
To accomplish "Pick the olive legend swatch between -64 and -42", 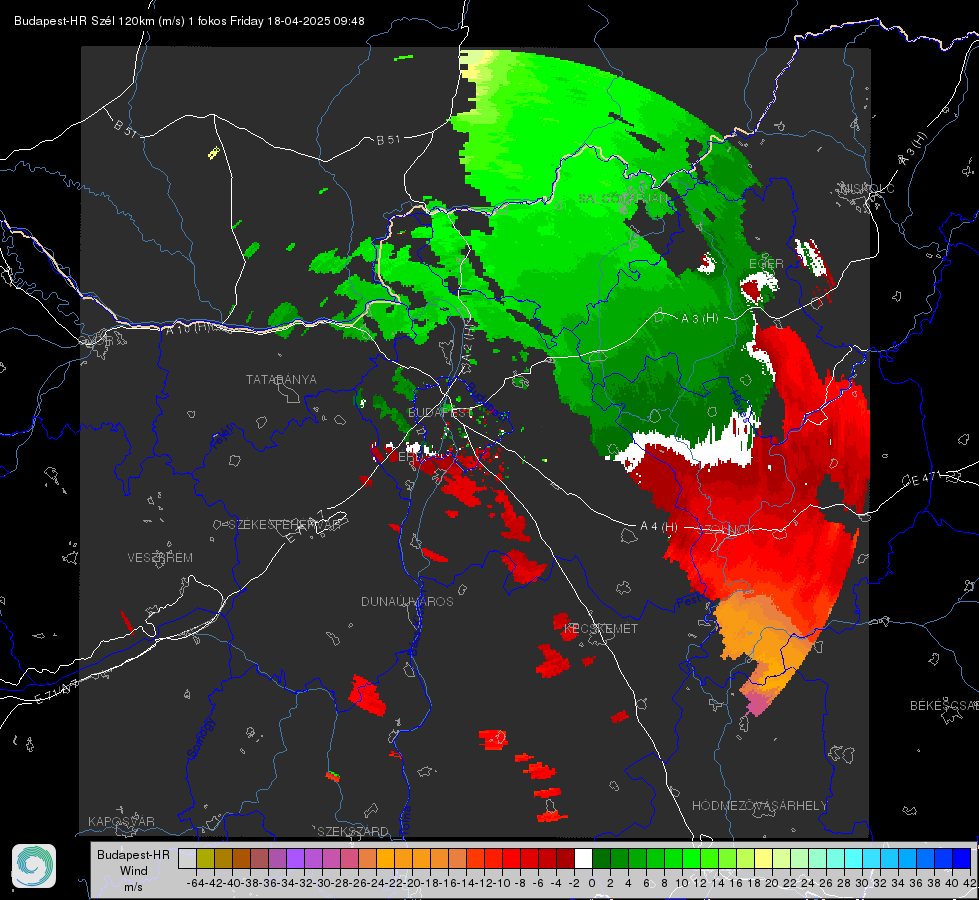I will point(205,859).
